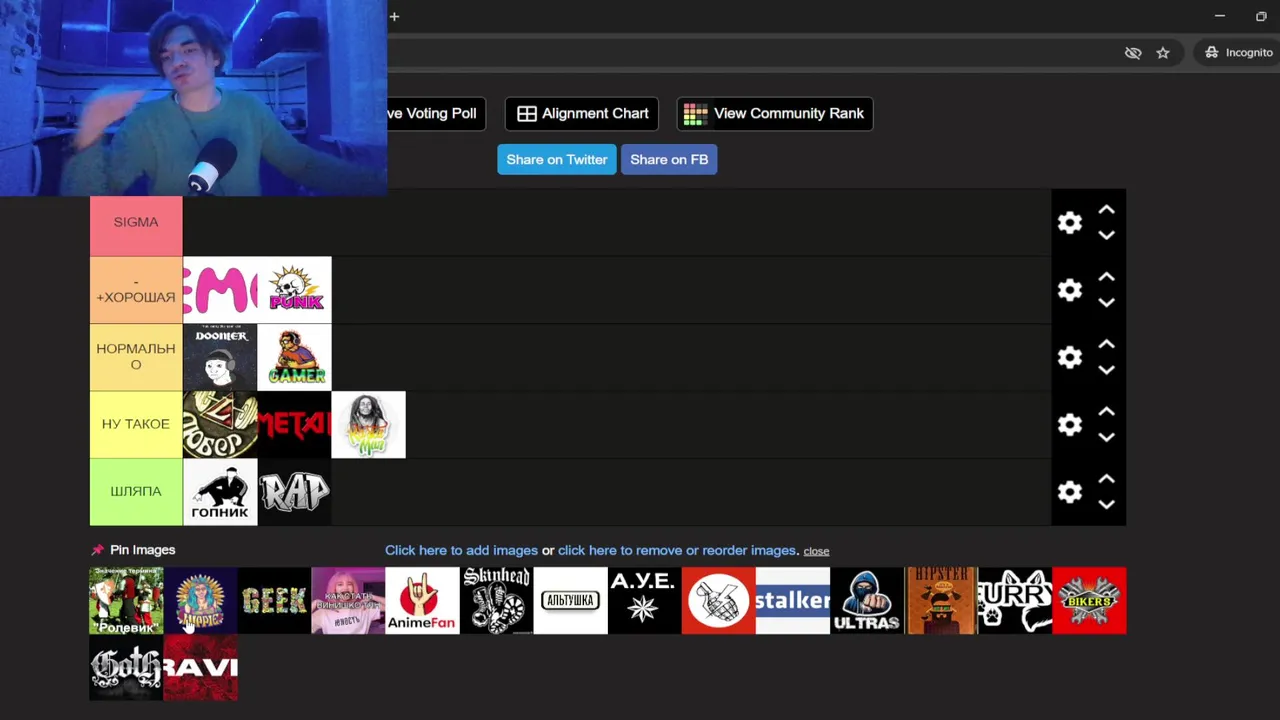Select the НОРМАЛЬНО tier label
The width and height of the screenshot is (1280, 720).
point(136,357)
